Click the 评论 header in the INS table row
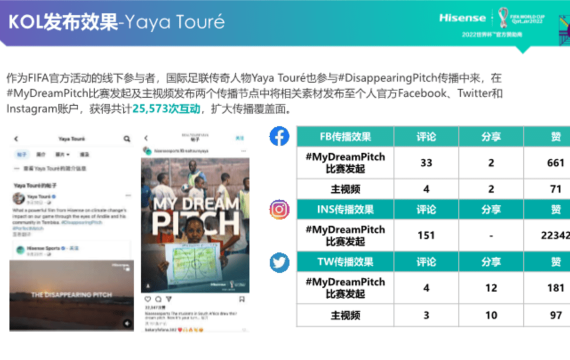 pyautogui.click(x=426, y=209)
